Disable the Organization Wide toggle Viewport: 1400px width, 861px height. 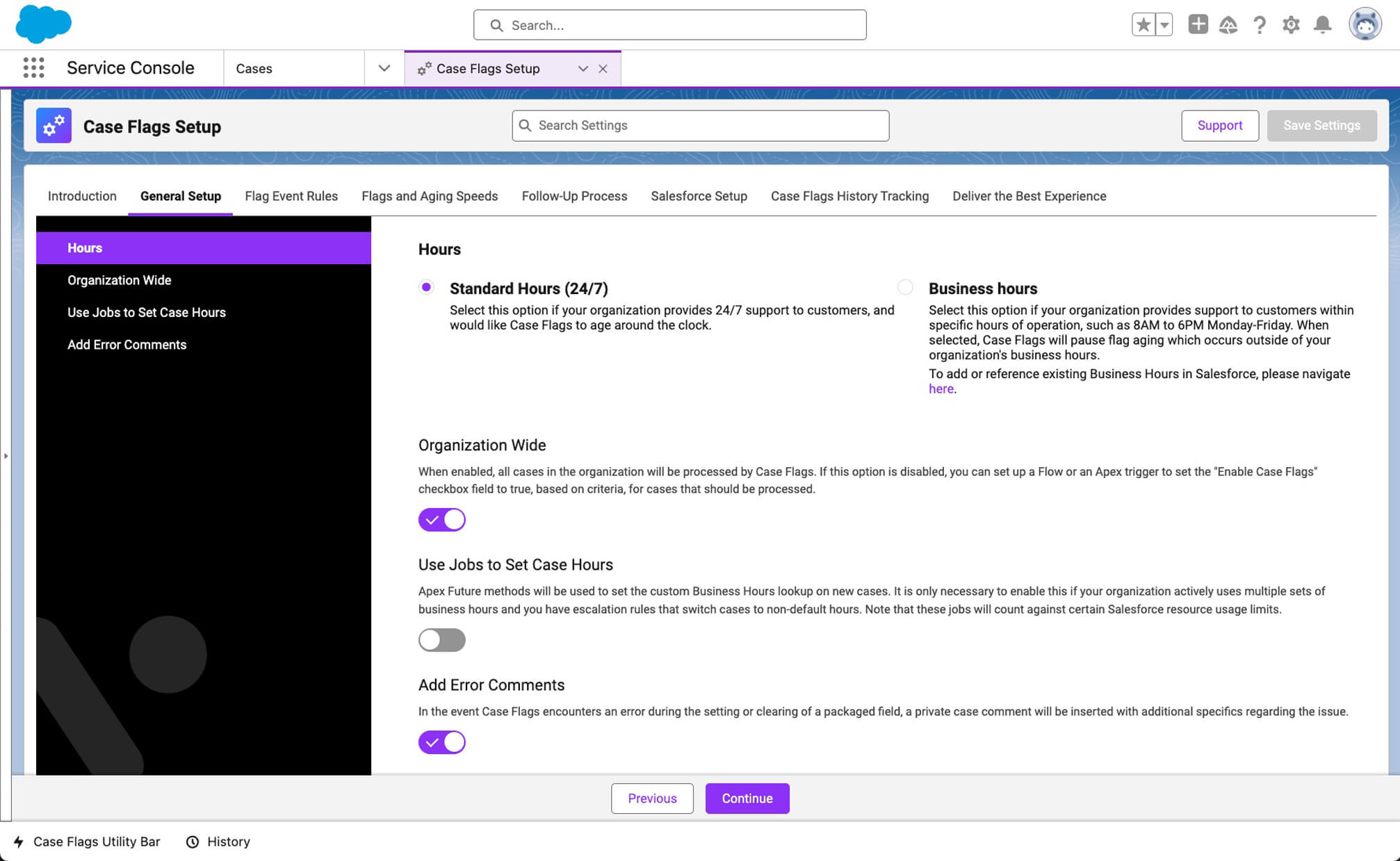442,519
